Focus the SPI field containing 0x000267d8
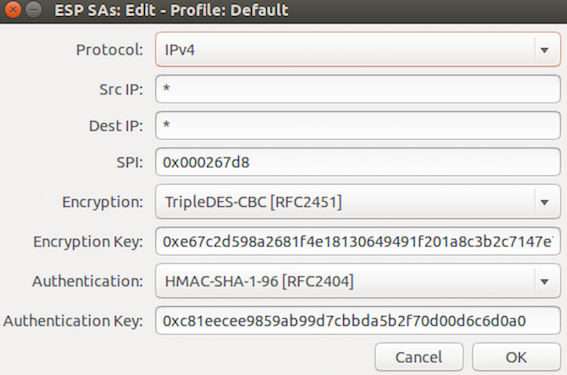Image resolution: width=567 pixels, height=375 pixels. (358, 162)
